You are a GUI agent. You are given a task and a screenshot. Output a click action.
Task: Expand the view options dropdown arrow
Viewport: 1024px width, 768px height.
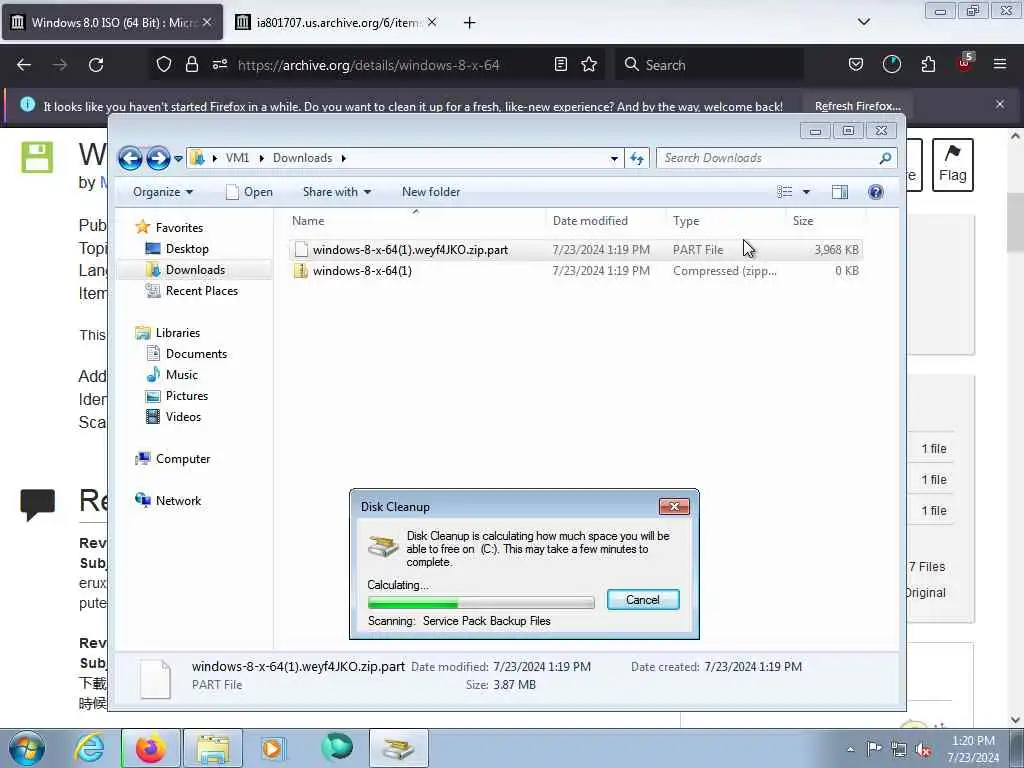(807, 192)
